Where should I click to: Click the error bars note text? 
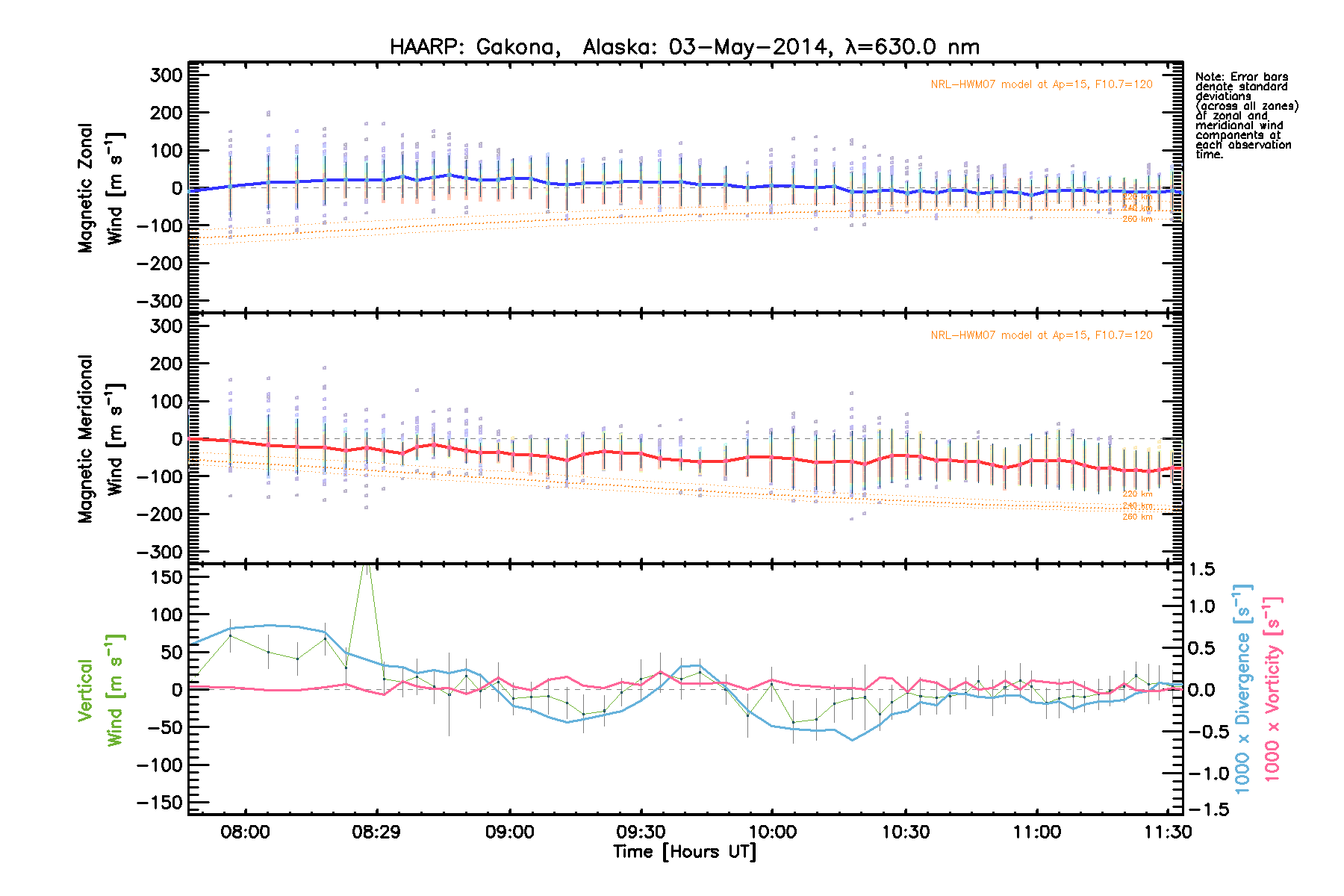pyautogui.click(x=1245, y=116)
